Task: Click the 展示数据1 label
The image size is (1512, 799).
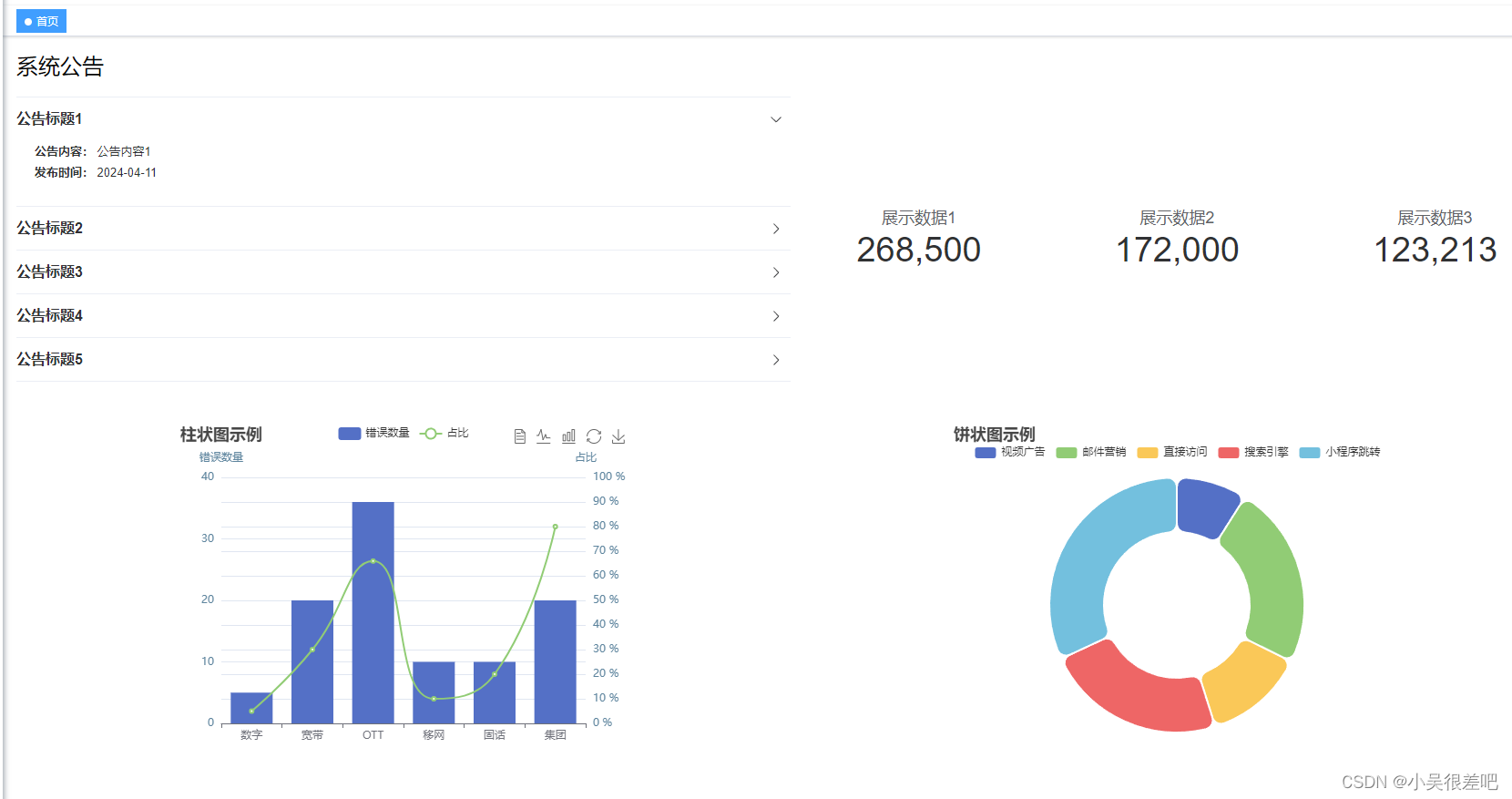Action: point(918,218)
